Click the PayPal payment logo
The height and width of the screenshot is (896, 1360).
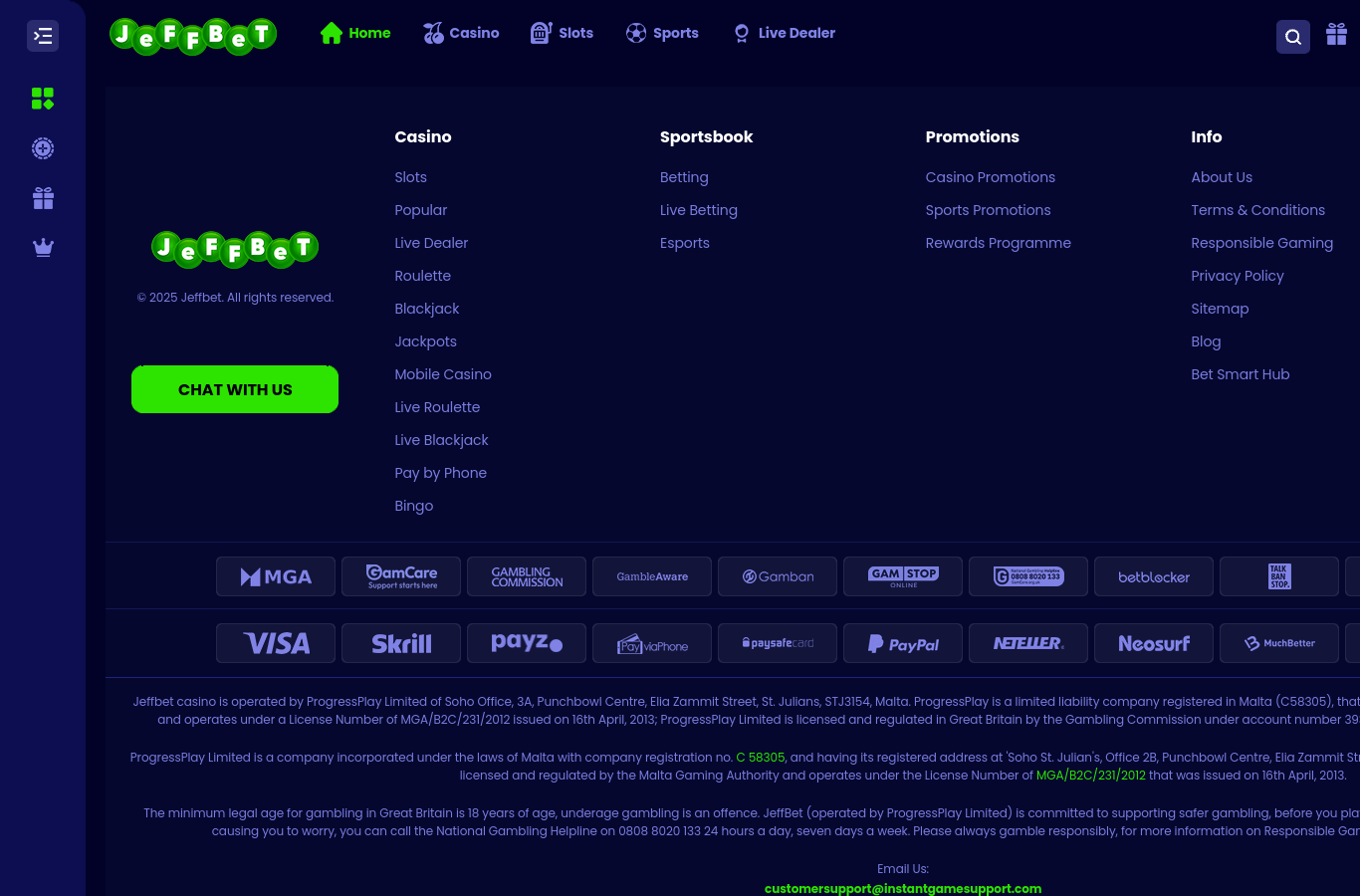point(903,643)
